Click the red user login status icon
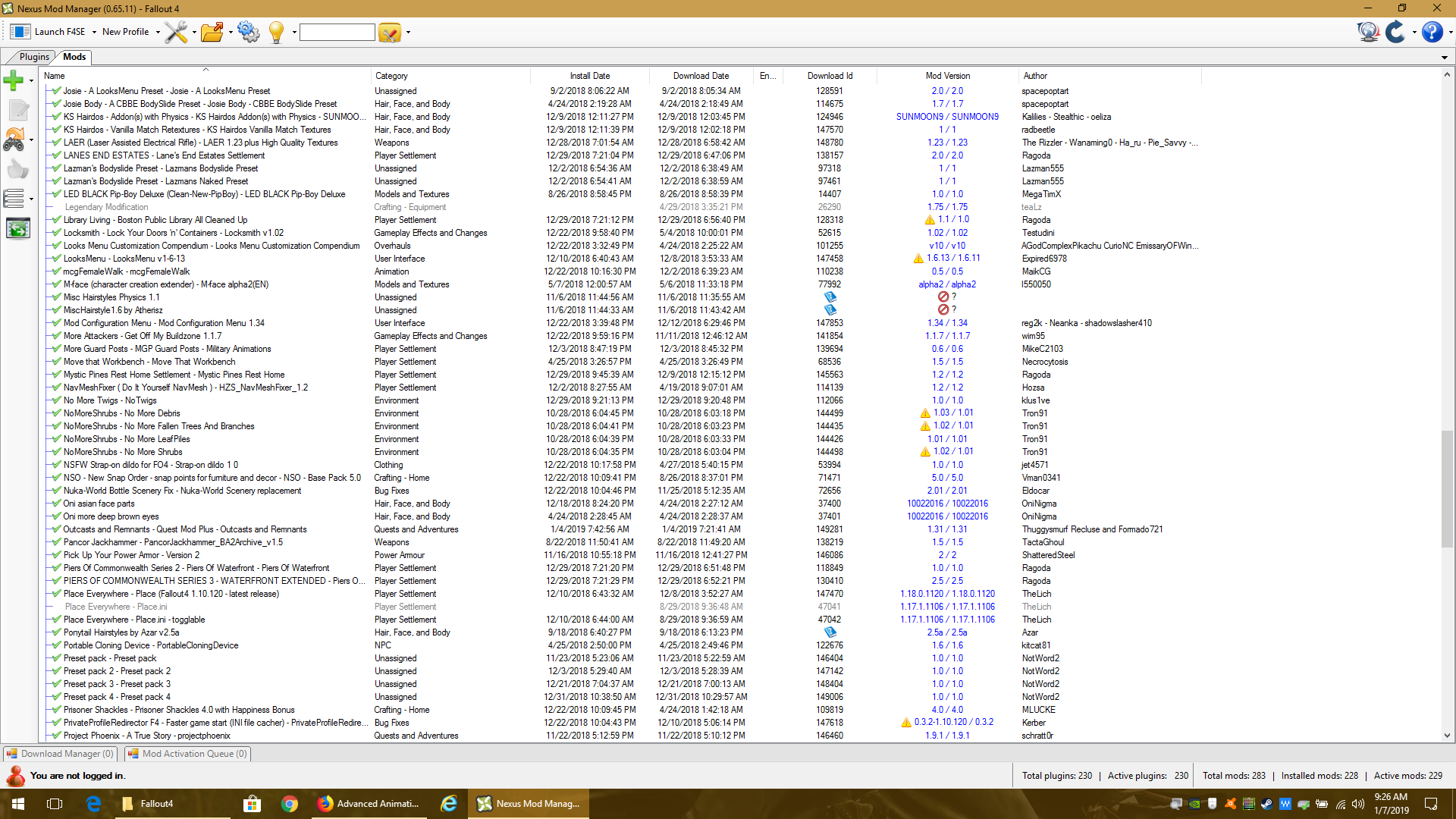 point(15,776)
